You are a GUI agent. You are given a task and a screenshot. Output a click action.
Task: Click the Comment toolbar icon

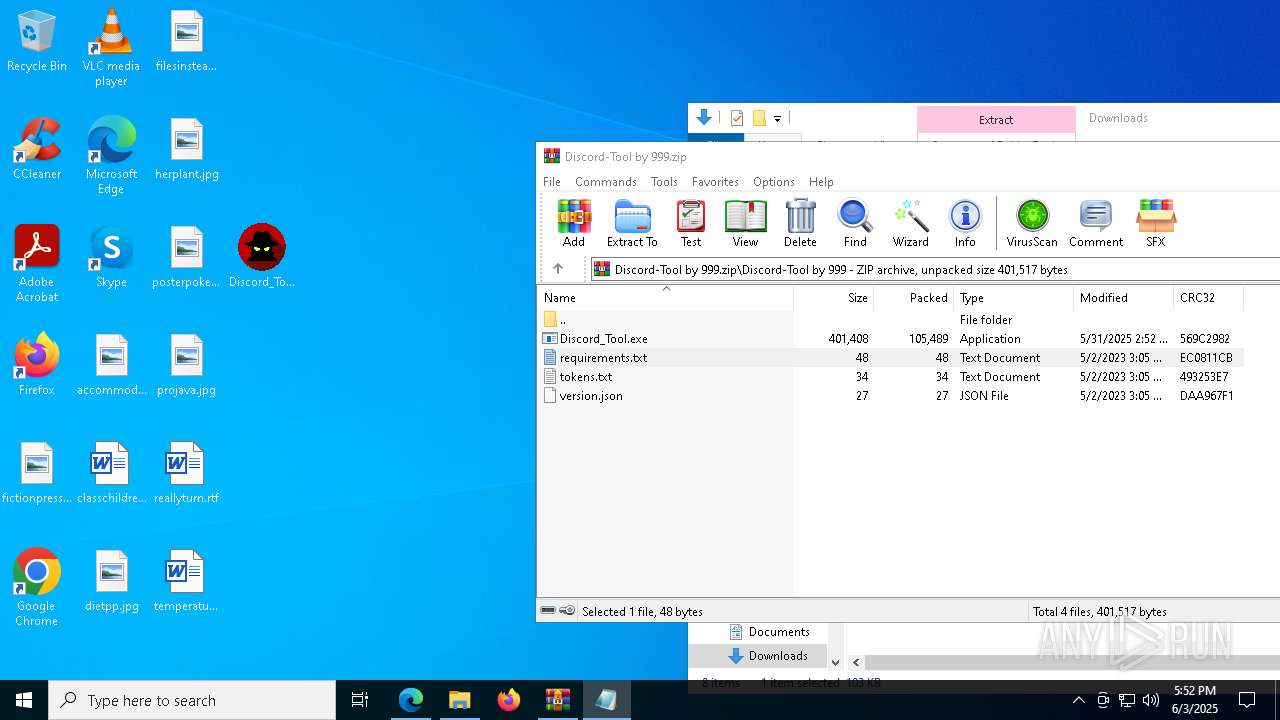tap(1096, 223)
